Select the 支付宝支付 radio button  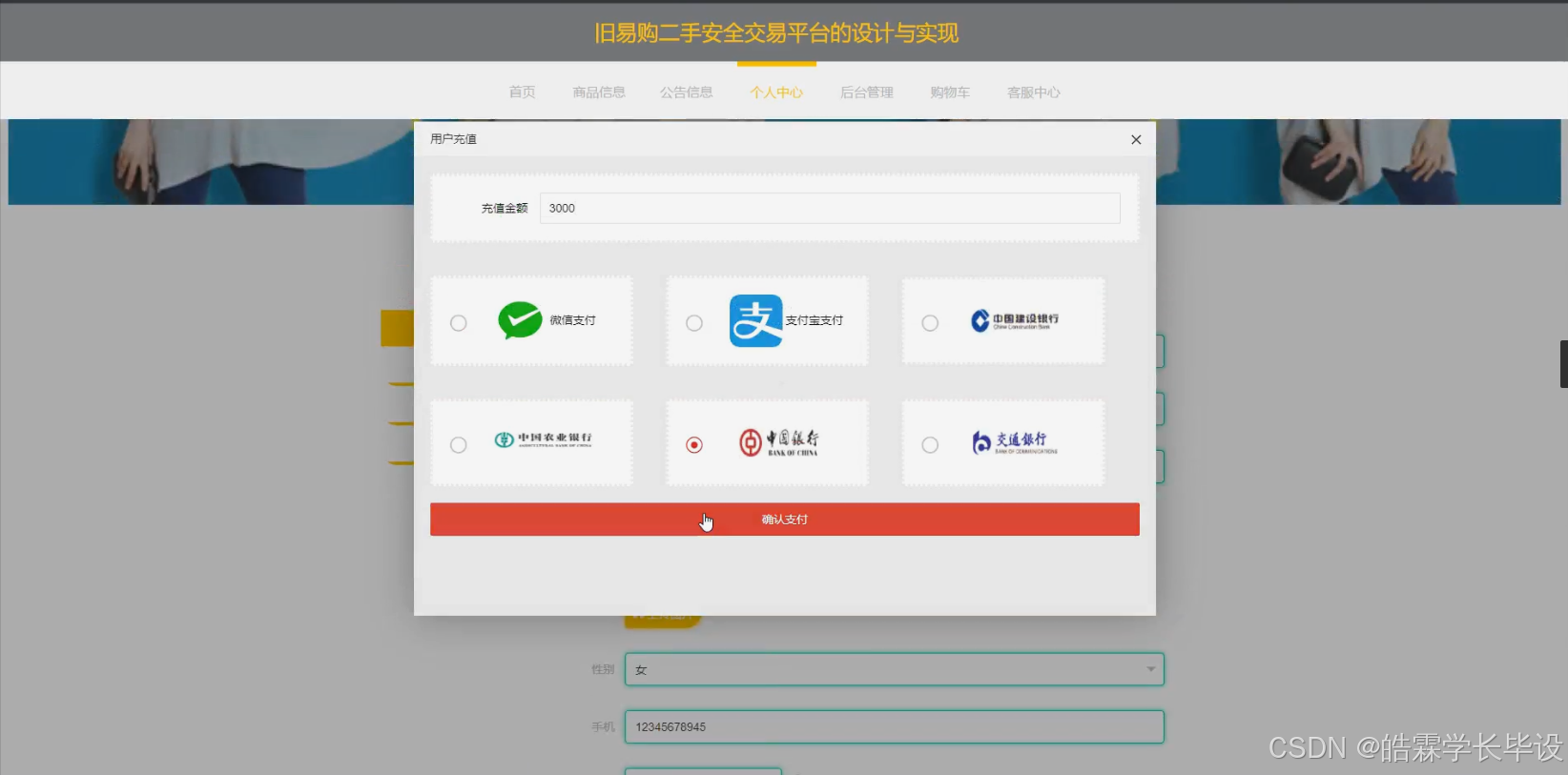[x=694, y=323]
